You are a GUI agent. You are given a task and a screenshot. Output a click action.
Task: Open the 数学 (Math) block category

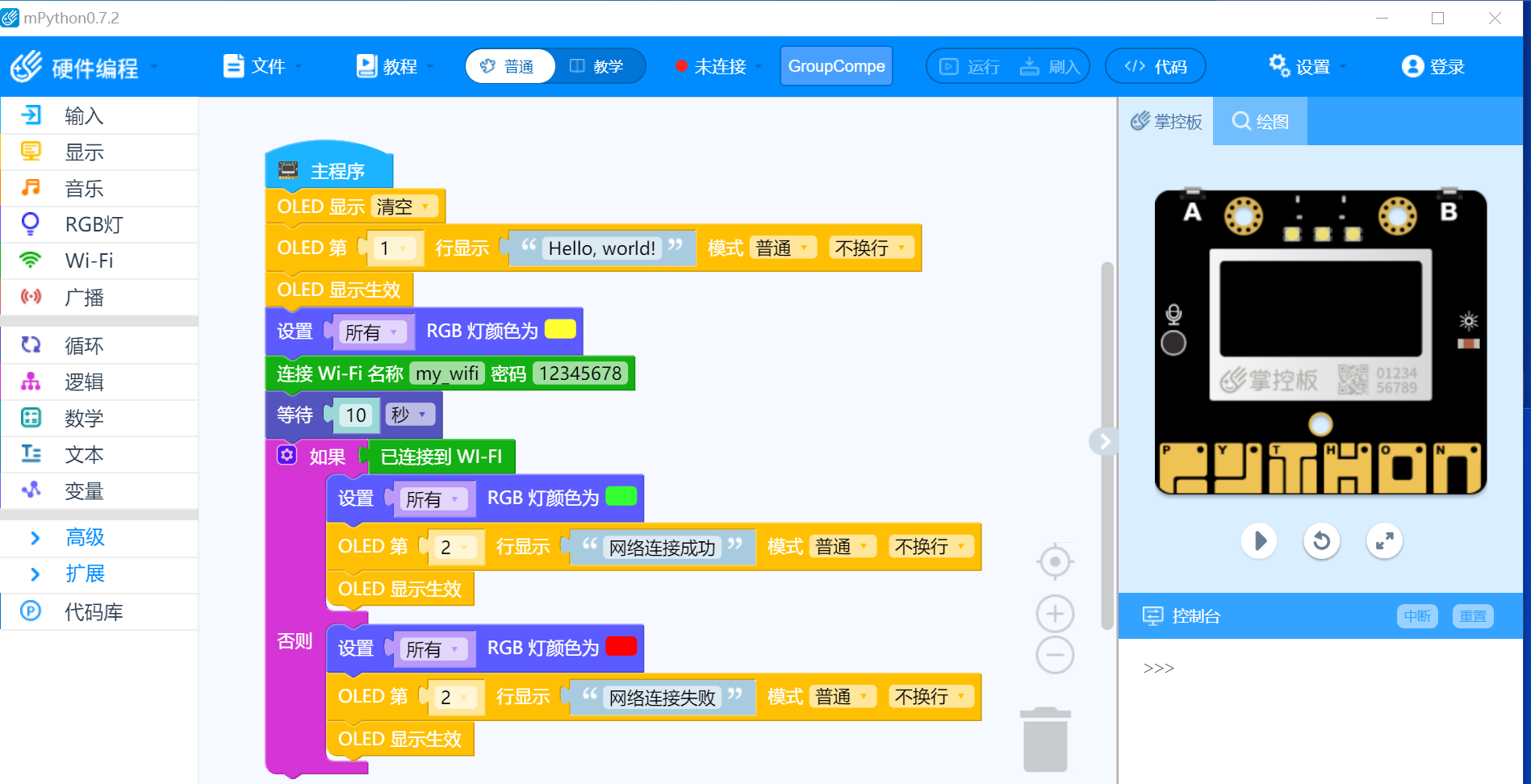coord(99,419)
